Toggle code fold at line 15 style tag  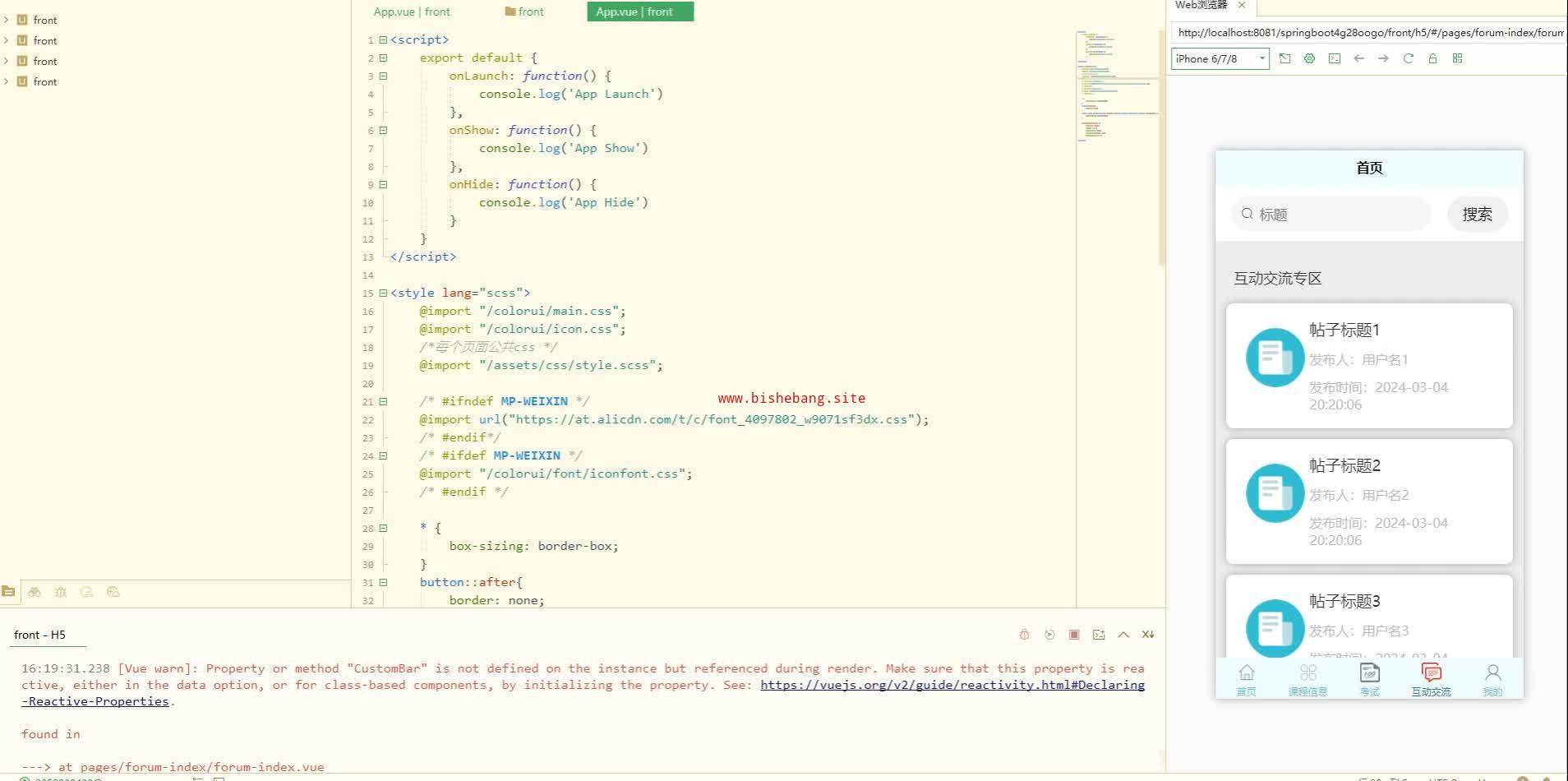coord(383,293)
